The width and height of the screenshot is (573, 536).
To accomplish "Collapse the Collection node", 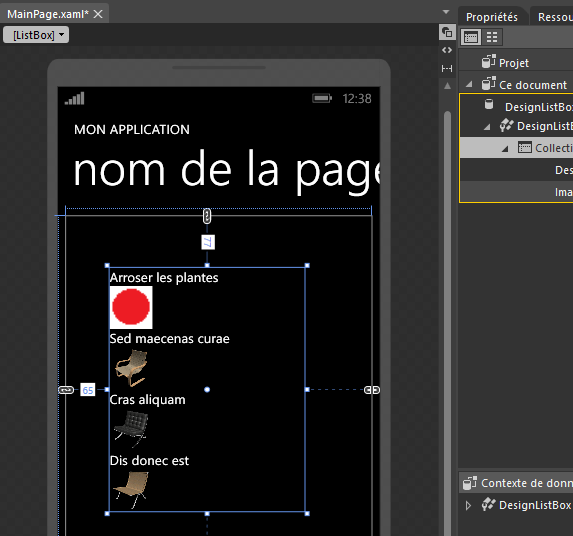I will coord(505,149).
